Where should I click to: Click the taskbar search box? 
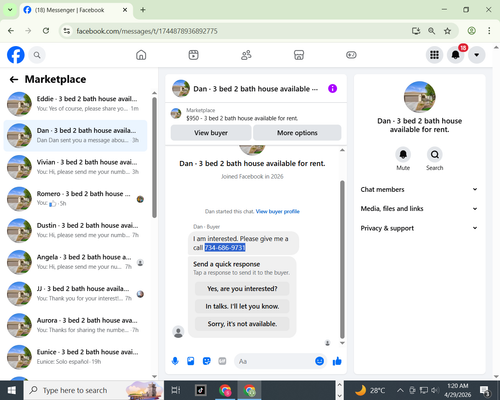pos(93,390)
